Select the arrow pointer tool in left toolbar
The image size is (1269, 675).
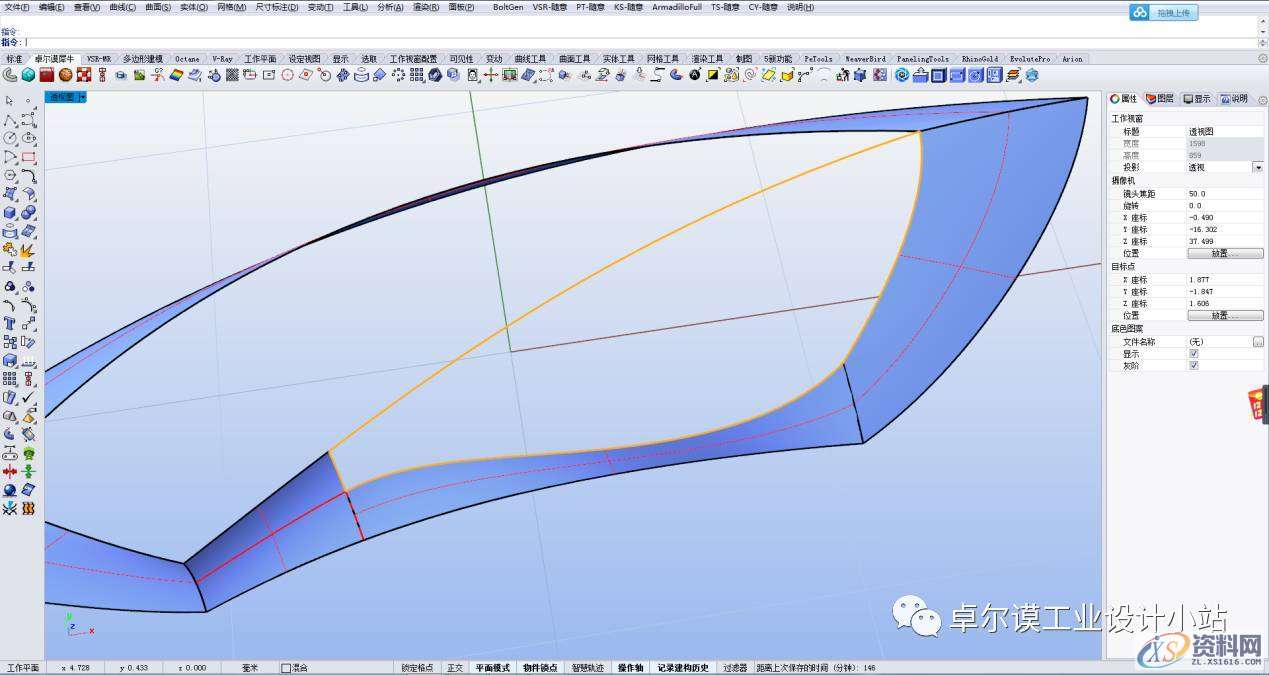[10, 101]
